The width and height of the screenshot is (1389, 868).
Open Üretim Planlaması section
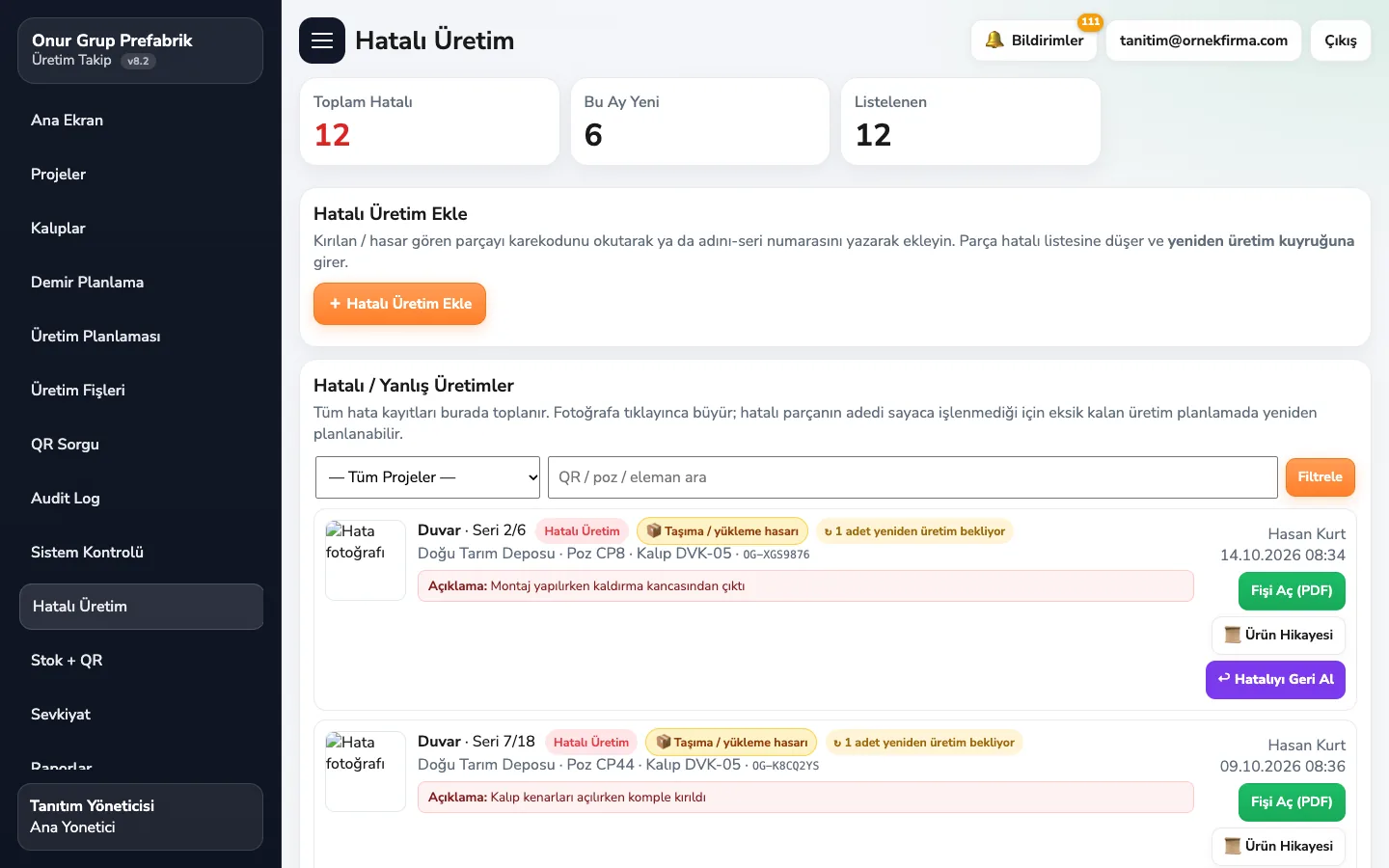141,337
